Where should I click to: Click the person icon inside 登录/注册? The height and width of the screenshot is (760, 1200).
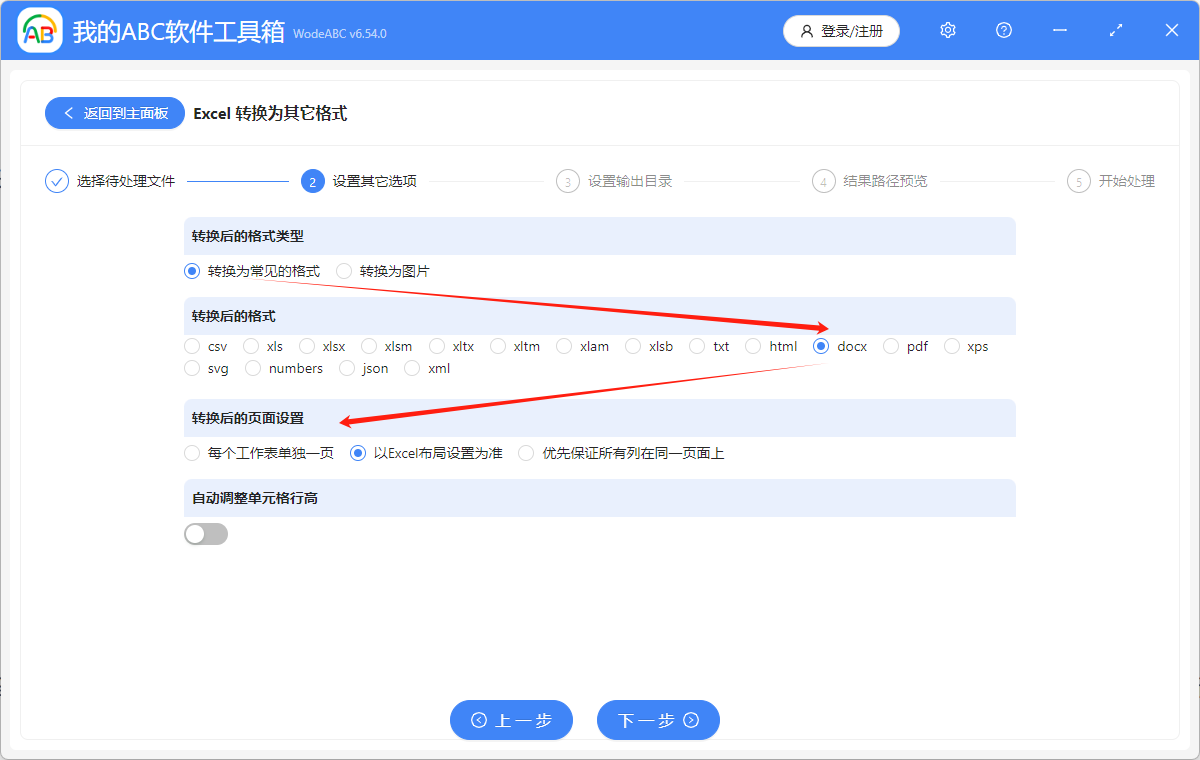[x=807, y=31]
